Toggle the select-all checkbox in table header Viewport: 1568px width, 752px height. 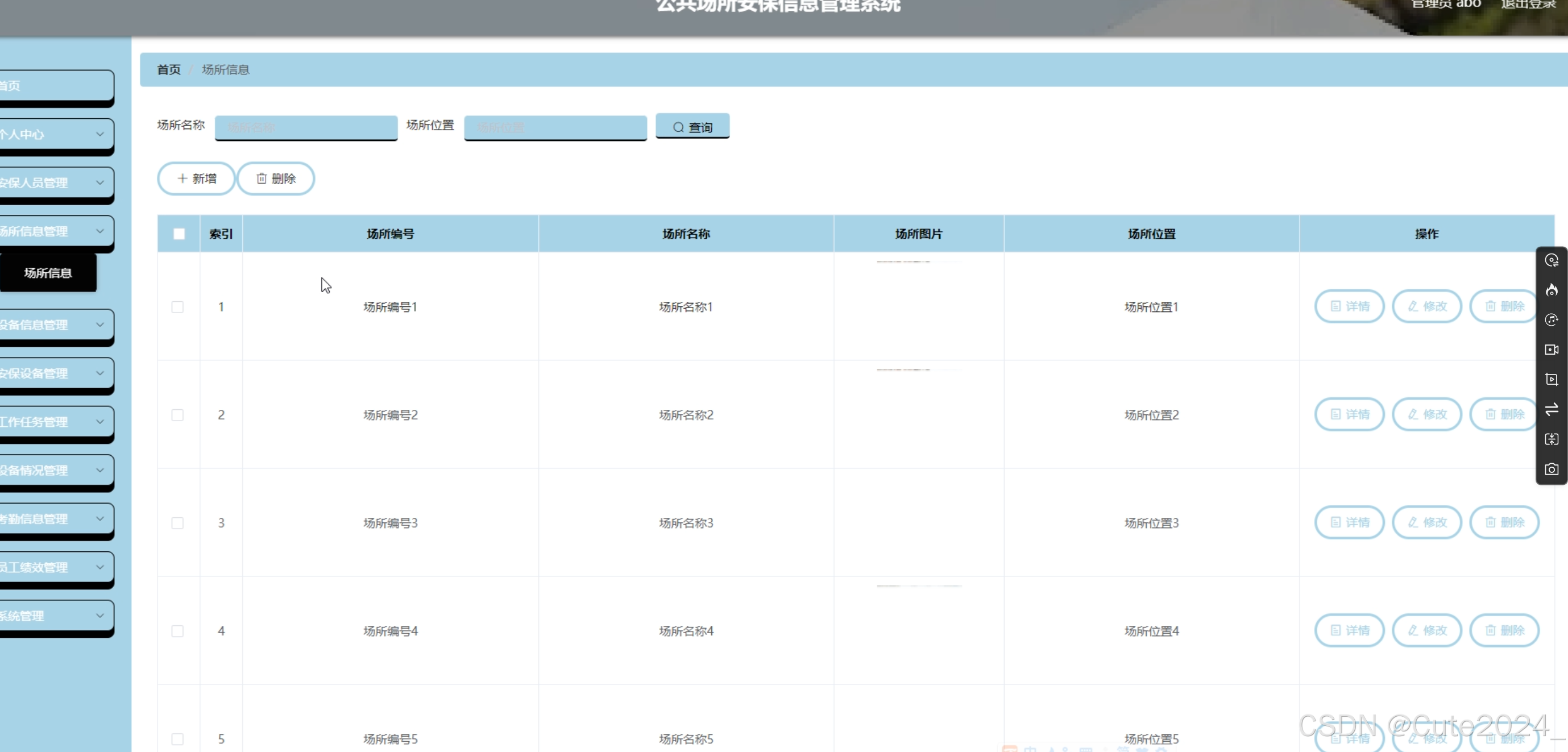[179, 234]
